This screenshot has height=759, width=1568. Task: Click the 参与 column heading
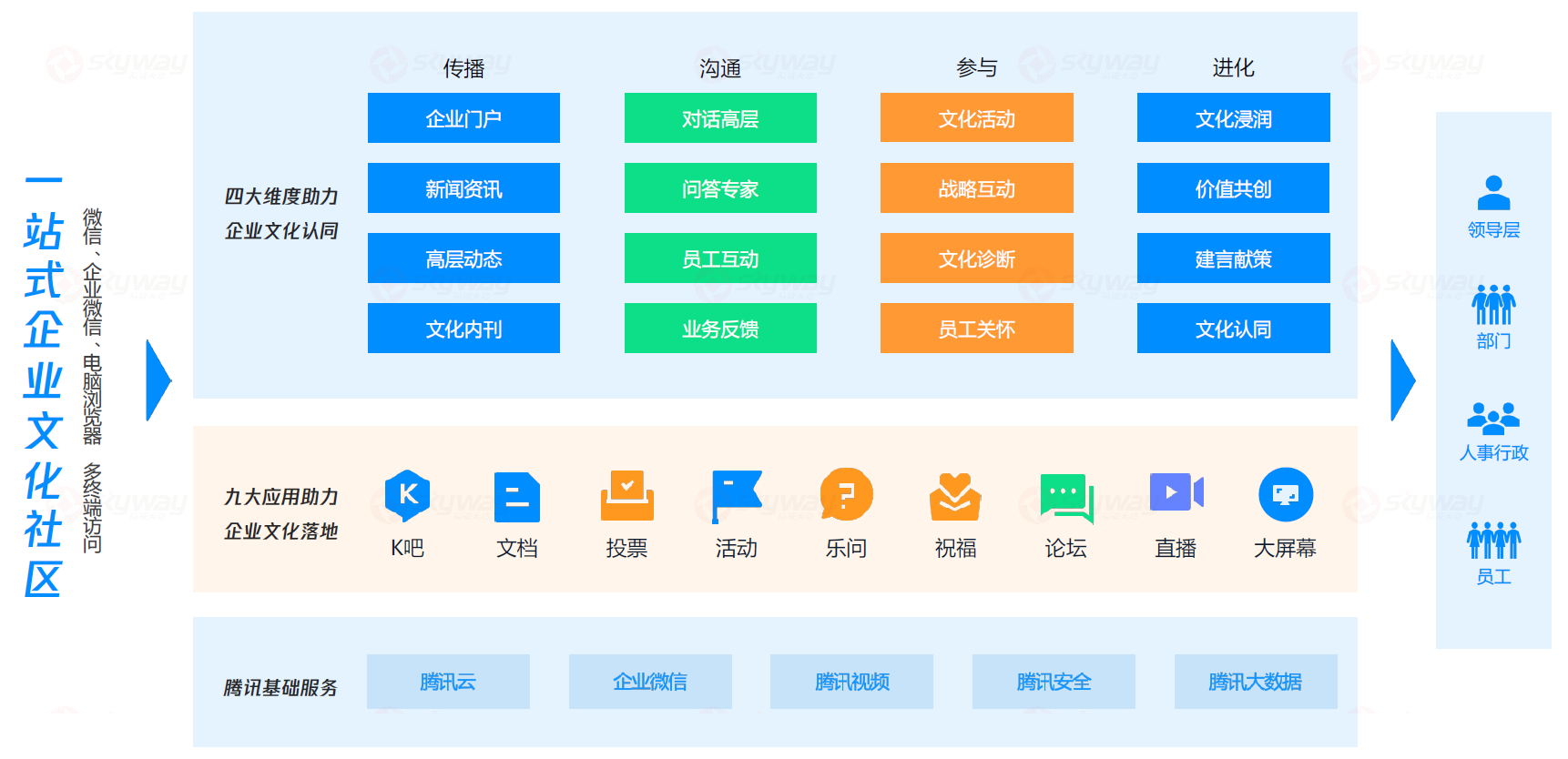pos(977,67)
